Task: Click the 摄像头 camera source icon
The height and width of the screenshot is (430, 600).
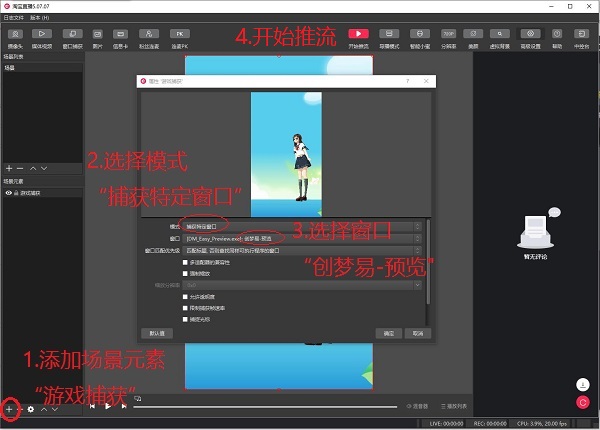Action: (16, 37)
